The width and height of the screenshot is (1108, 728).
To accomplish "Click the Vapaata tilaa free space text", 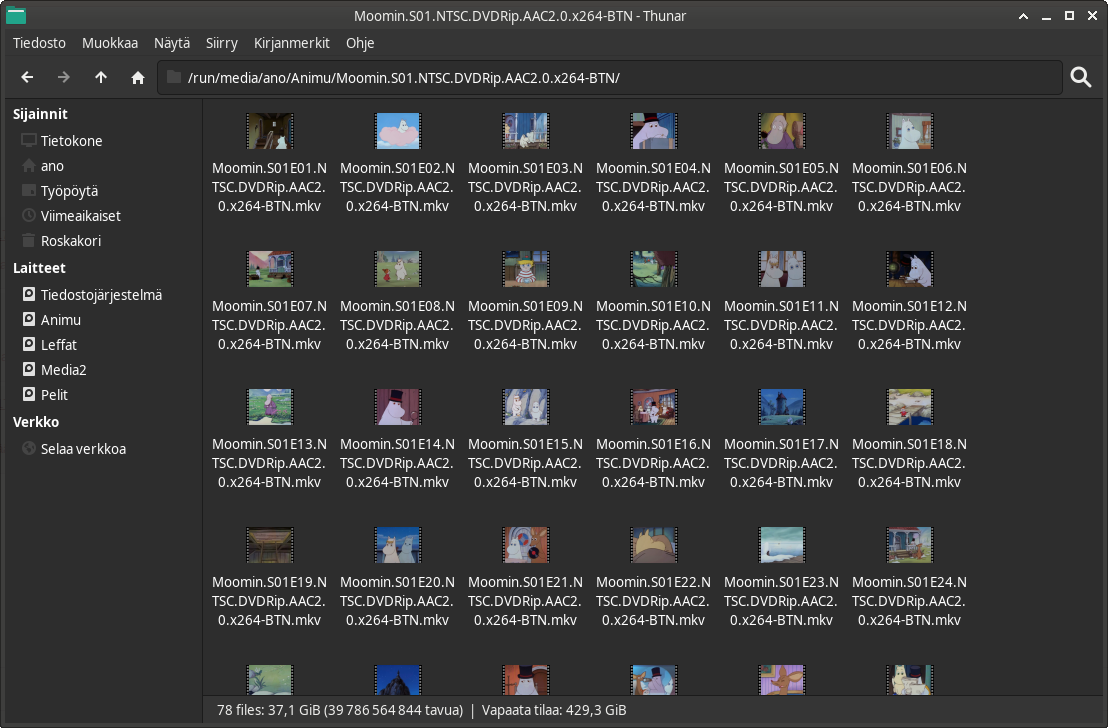I will pyautogui.click(x=554, y=710).
